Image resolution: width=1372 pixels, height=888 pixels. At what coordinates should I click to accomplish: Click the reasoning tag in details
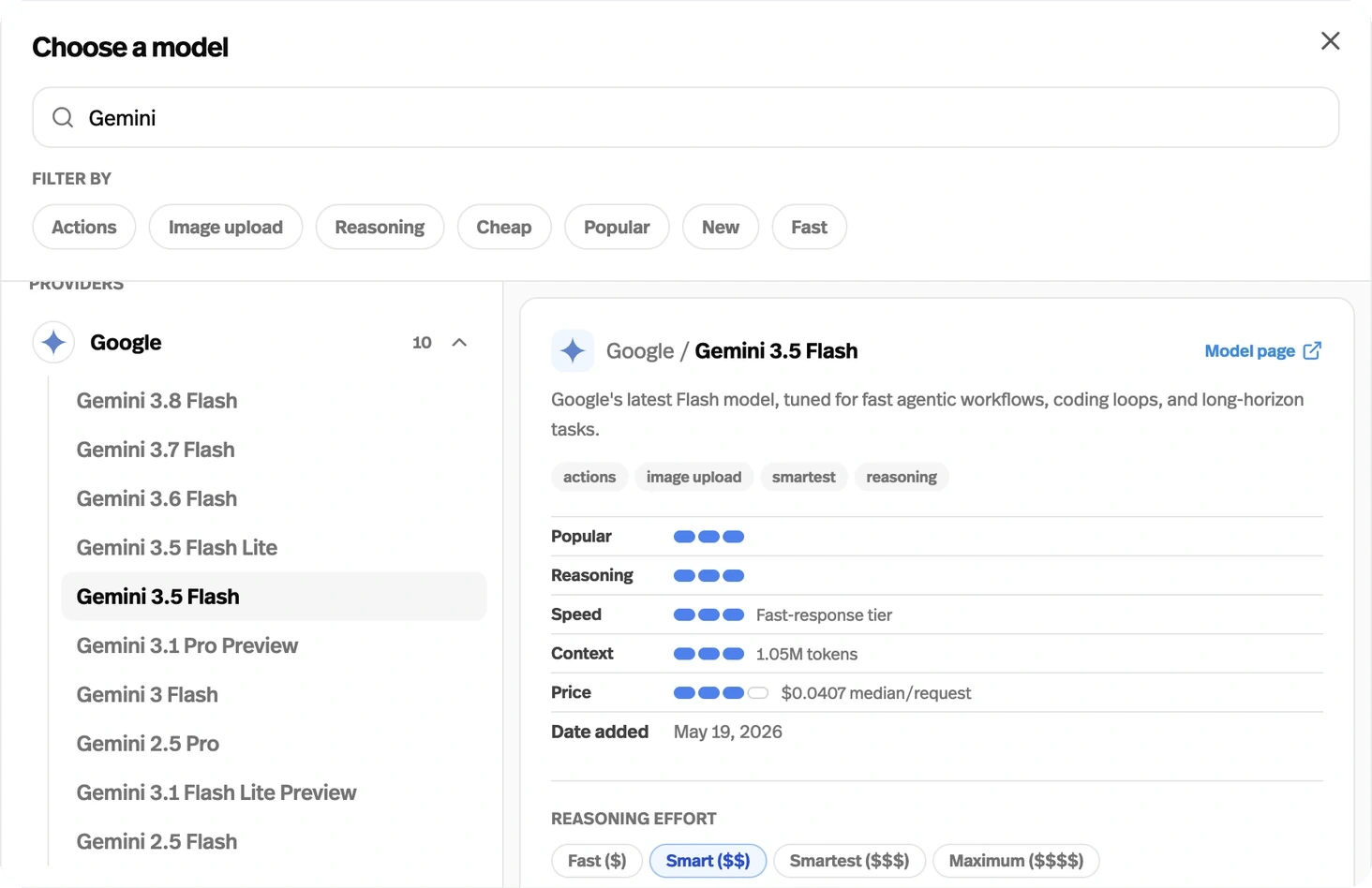(902, 477)
